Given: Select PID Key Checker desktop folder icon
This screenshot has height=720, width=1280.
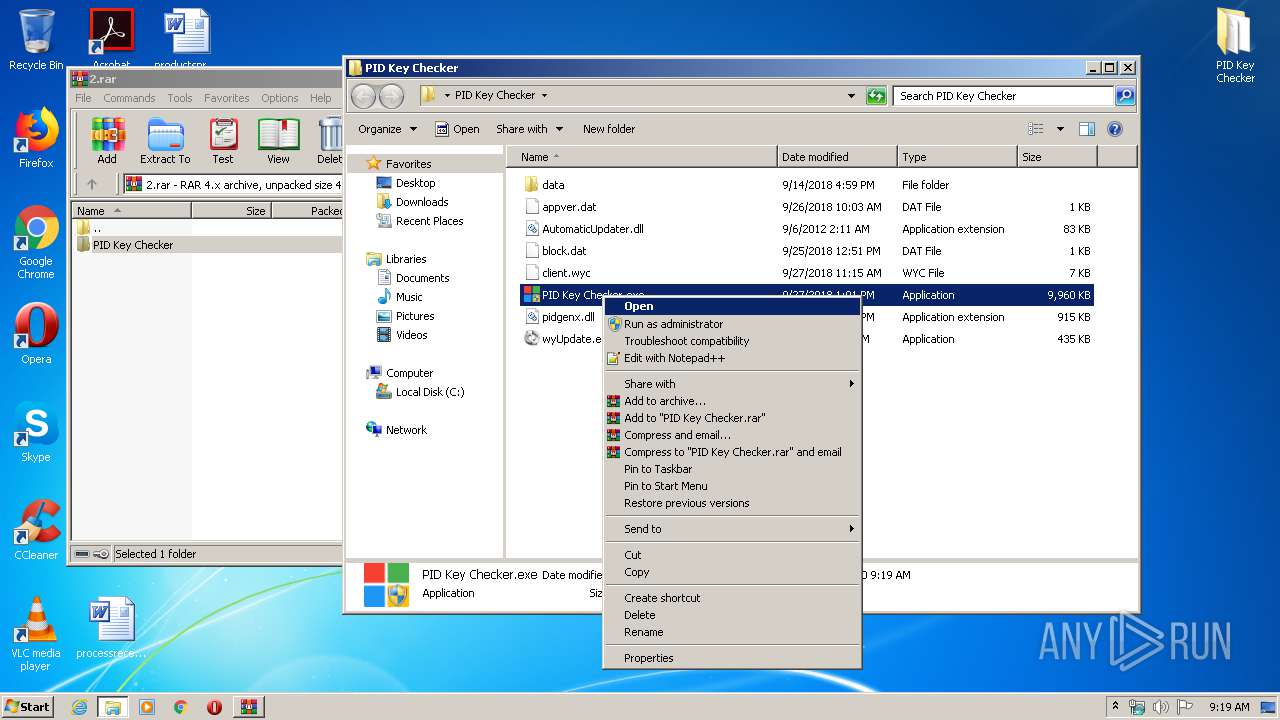Looking at the screenshot, I should point(1235,45).
